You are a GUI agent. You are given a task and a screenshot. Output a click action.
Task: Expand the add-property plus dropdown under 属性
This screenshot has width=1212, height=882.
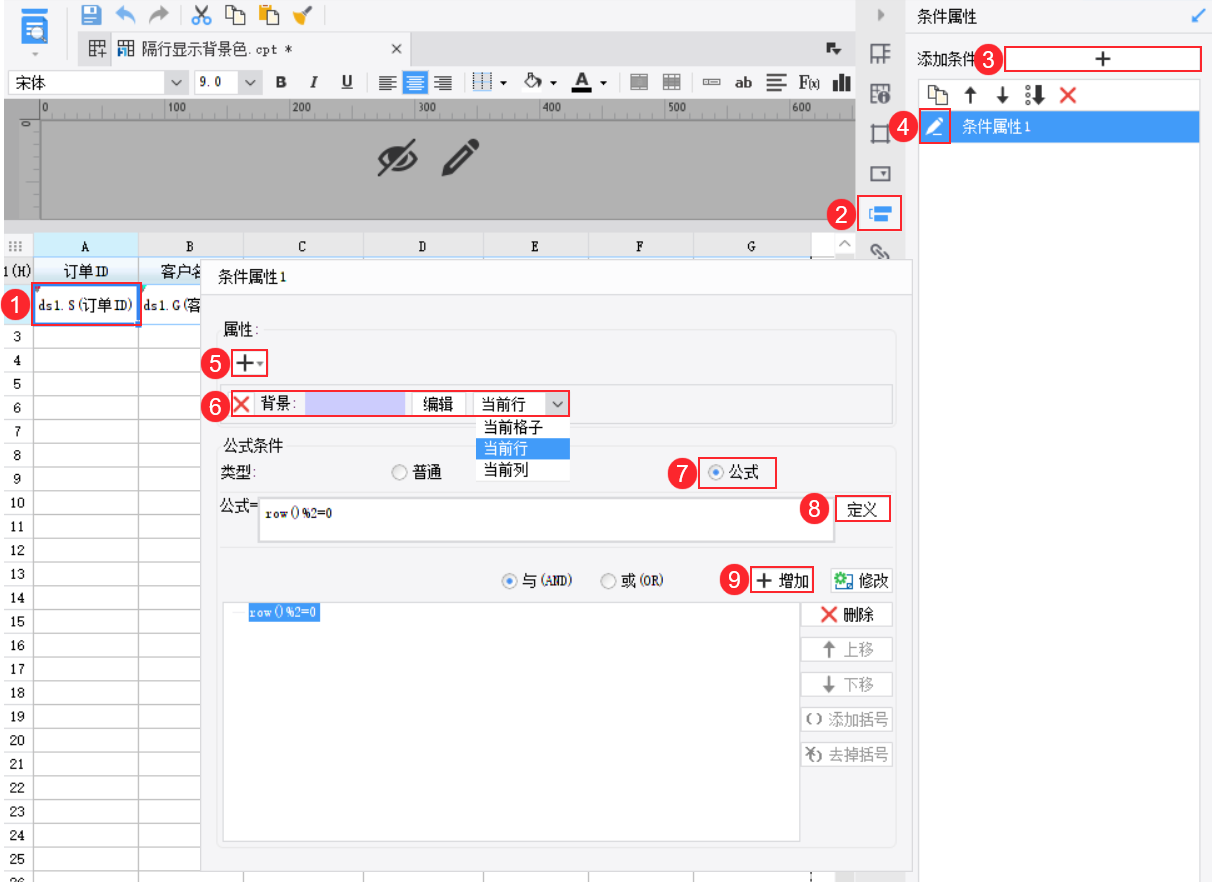click(x=250, y=363)
